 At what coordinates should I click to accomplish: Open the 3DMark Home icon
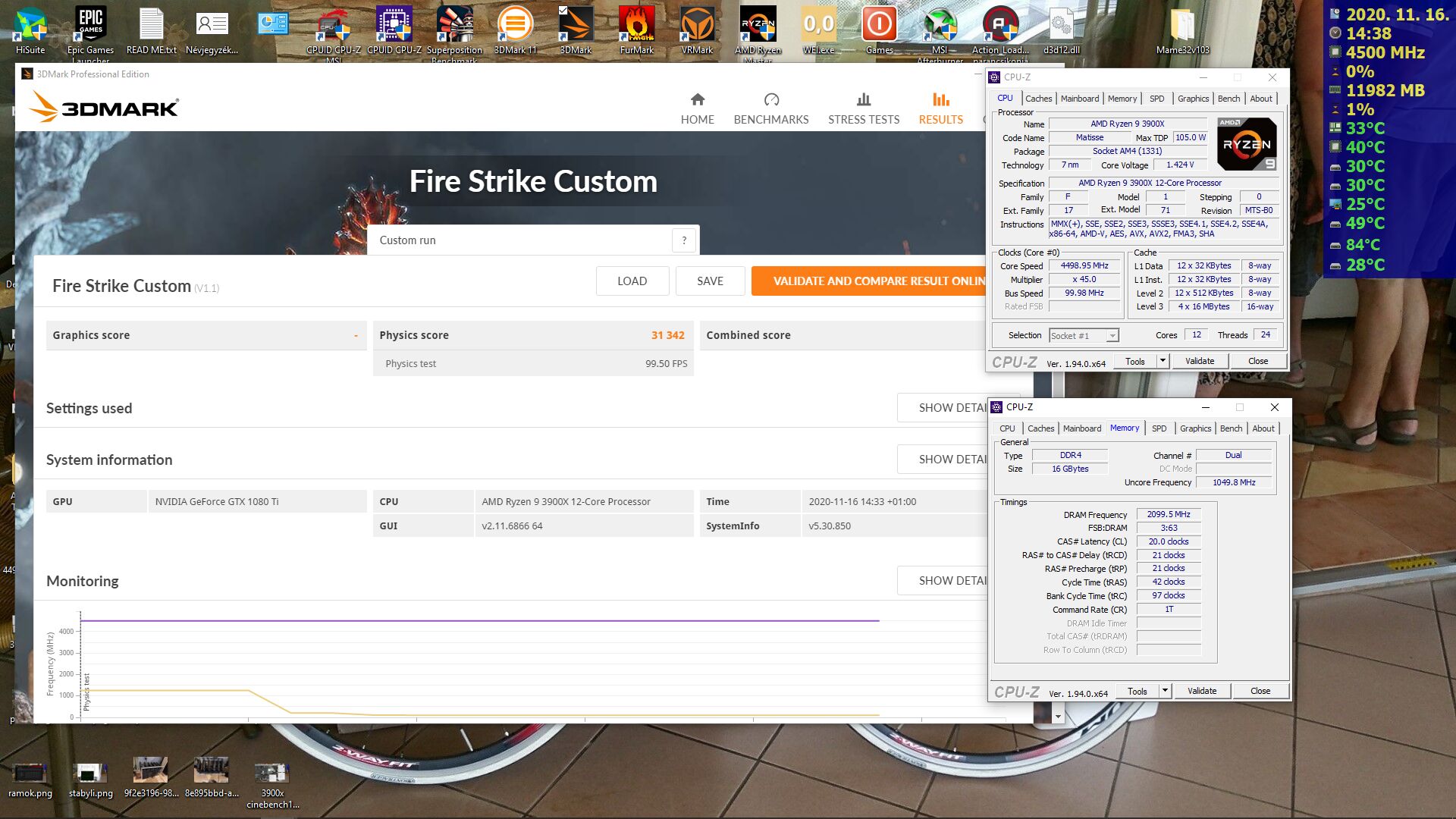[x=698, y=100]
